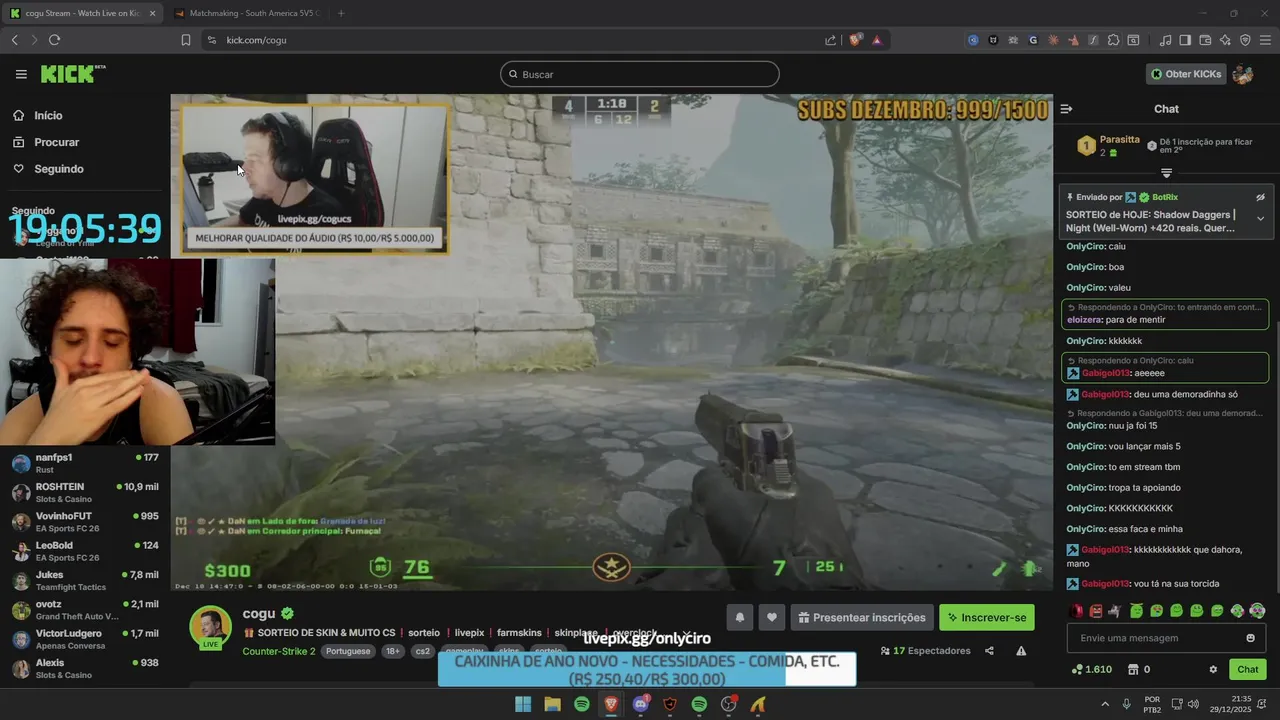Open ovotz channel in sidebar
The image size is (1280, 720).
pyautogui.click(x=85, y=610)
